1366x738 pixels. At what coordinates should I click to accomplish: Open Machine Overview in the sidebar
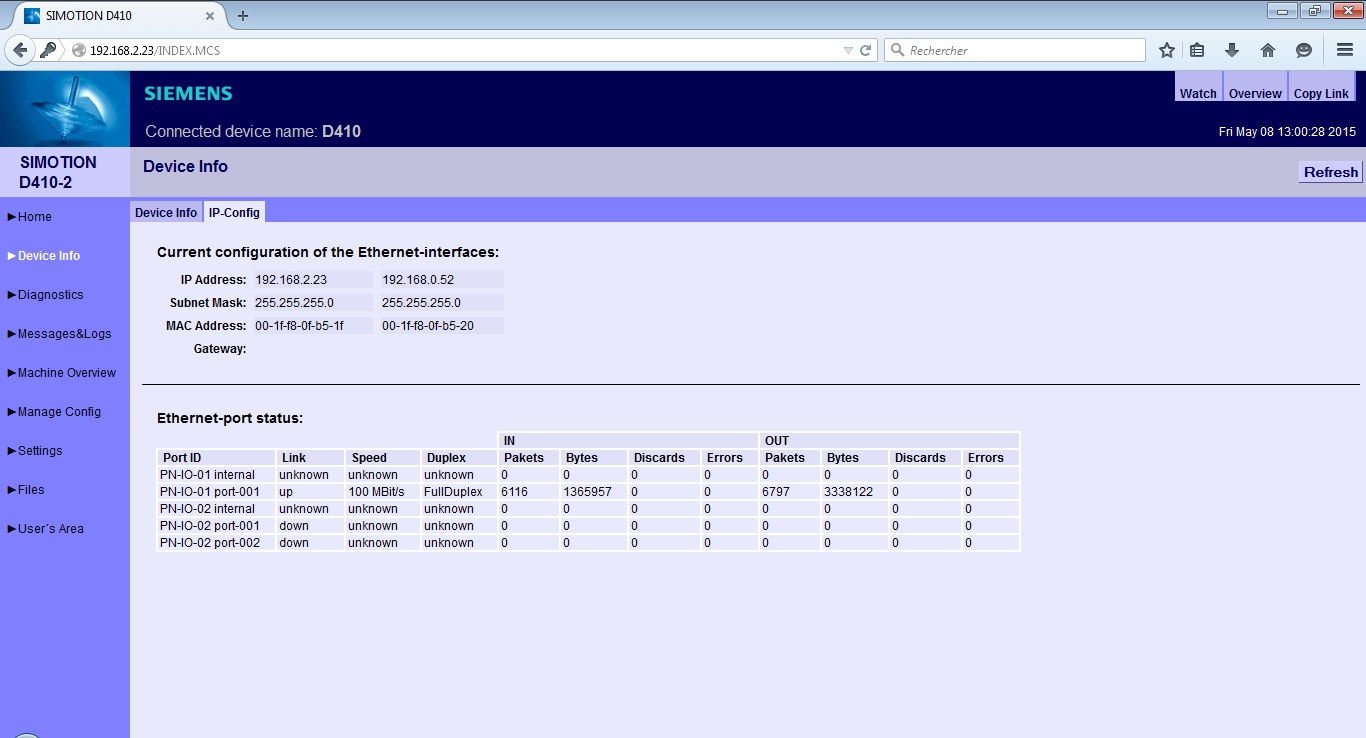click(x=67, y=373)
